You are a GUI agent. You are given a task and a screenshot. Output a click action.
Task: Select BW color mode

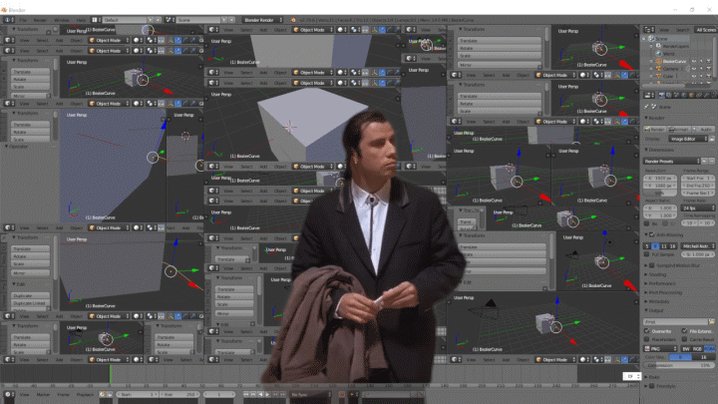coord(686,349)
